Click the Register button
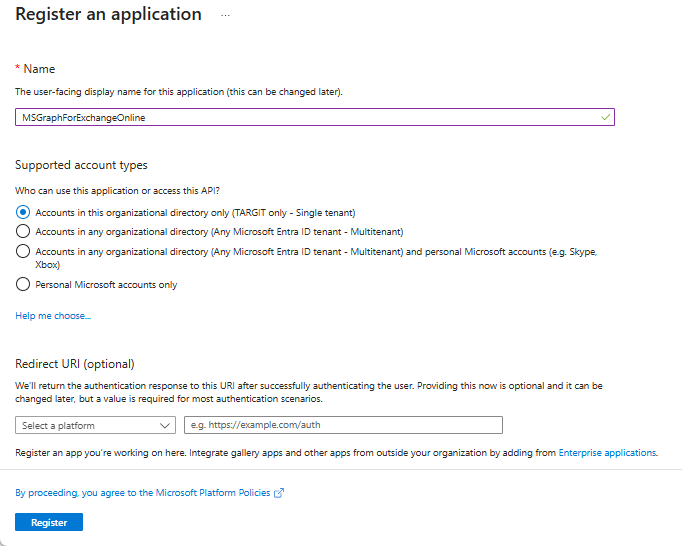The height and width of the screenshot is (546, 682). pyautogui.click(x=49, y=522)
